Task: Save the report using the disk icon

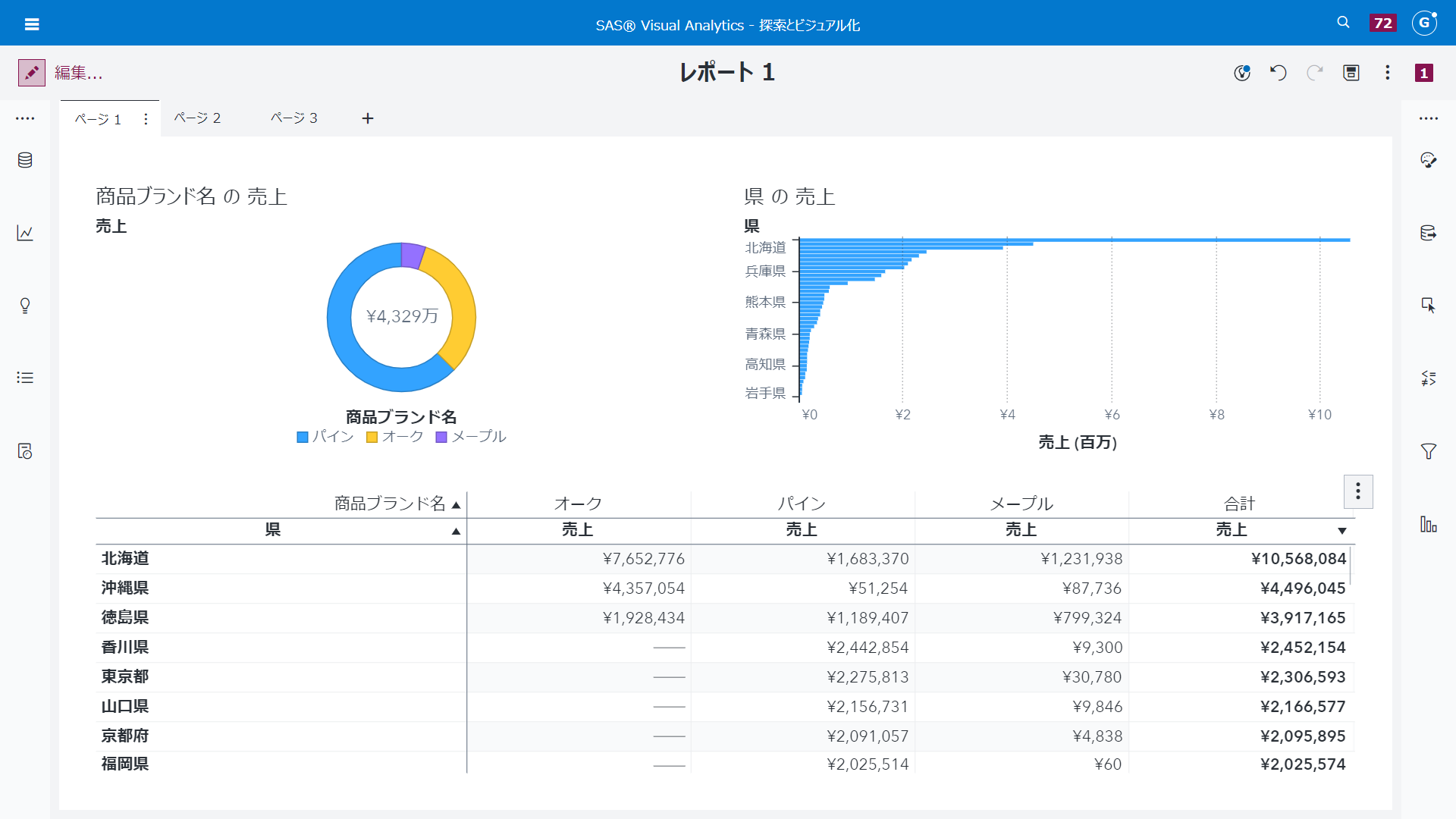Action: [x=1351, y=73]
